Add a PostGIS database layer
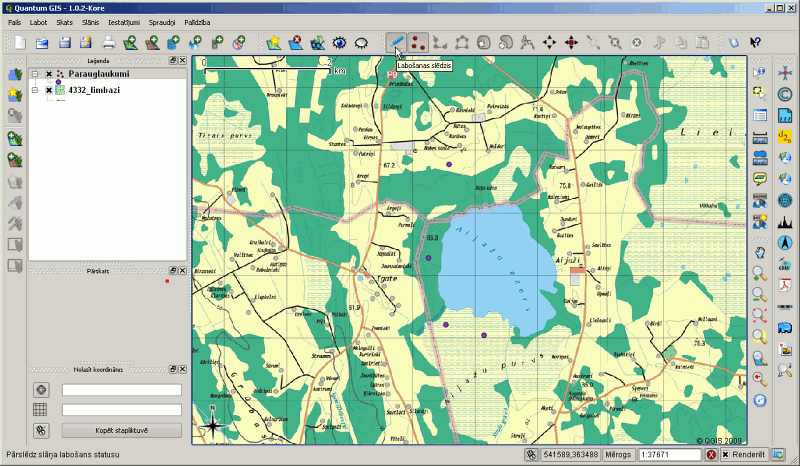Screen dimensions: 800x466 [x=173, y=42]
